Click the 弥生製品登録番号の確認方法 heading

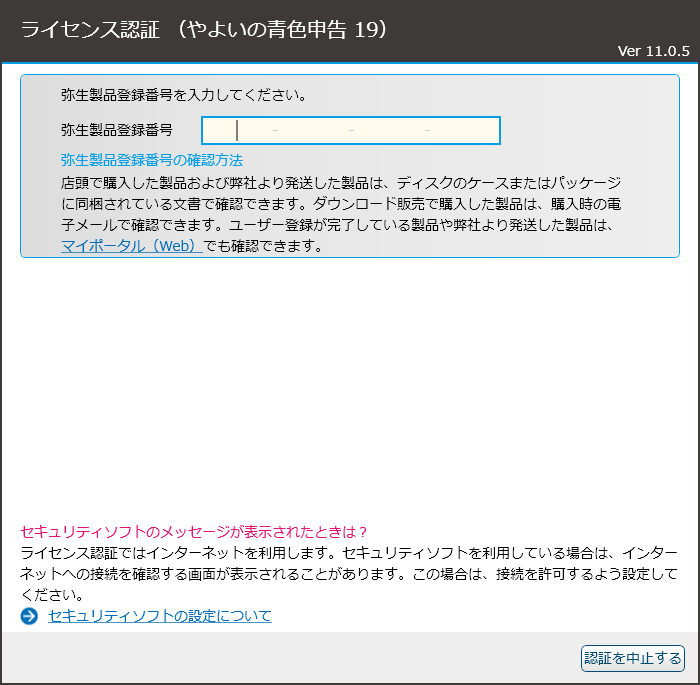pyautogui.click(x=152, y=160)
